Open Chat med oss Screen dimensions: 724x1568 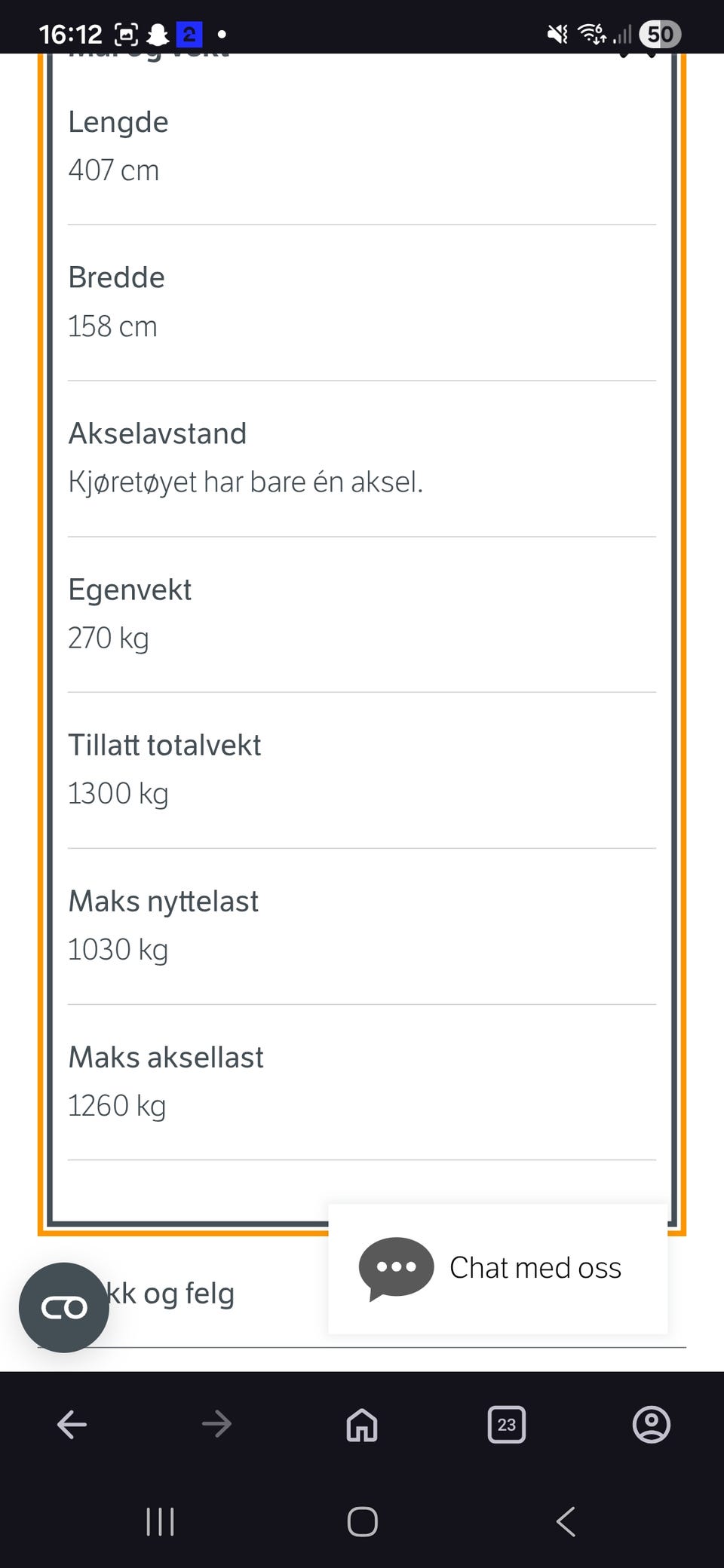[x=535, y=1268]
